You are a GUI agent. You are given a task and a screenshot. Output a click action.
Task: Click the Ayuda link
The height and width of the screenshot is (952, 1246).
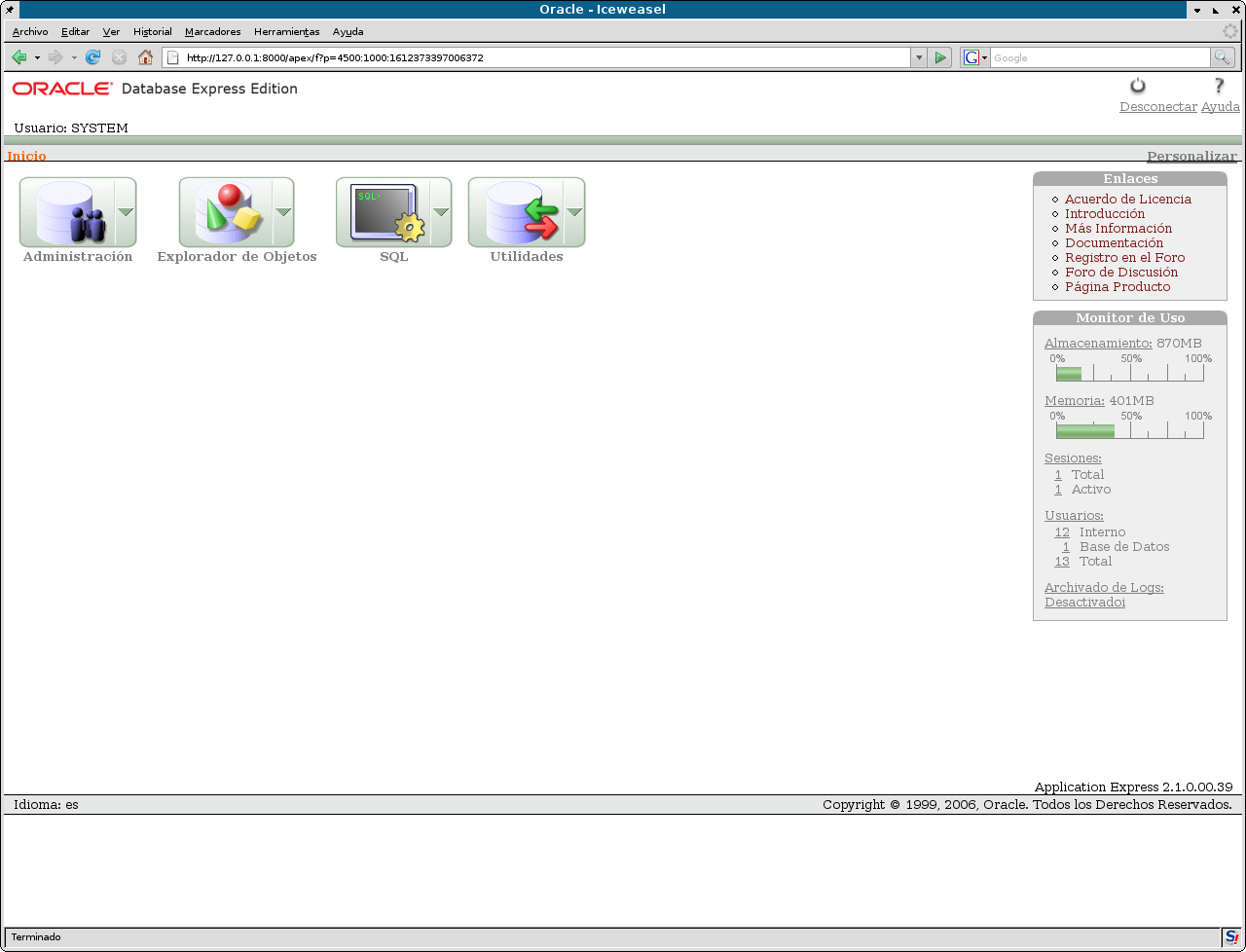point(1221,107)
